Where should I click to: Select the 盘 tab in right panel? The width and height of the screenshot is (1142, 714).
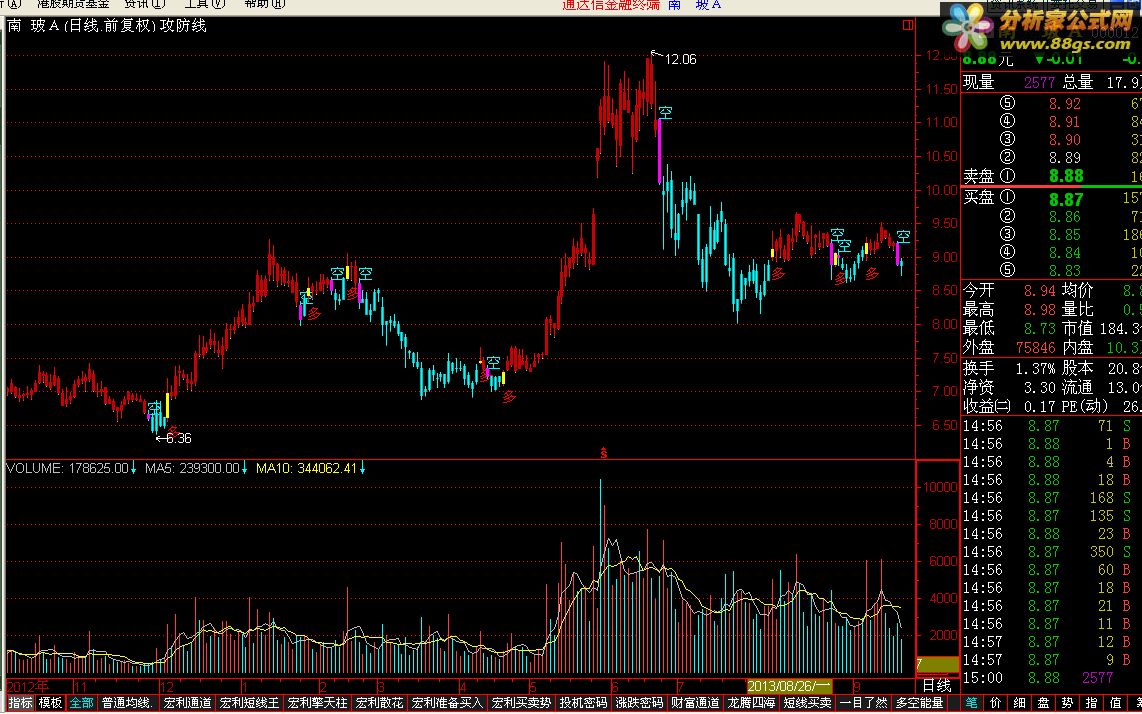[x=1045, y=703]
